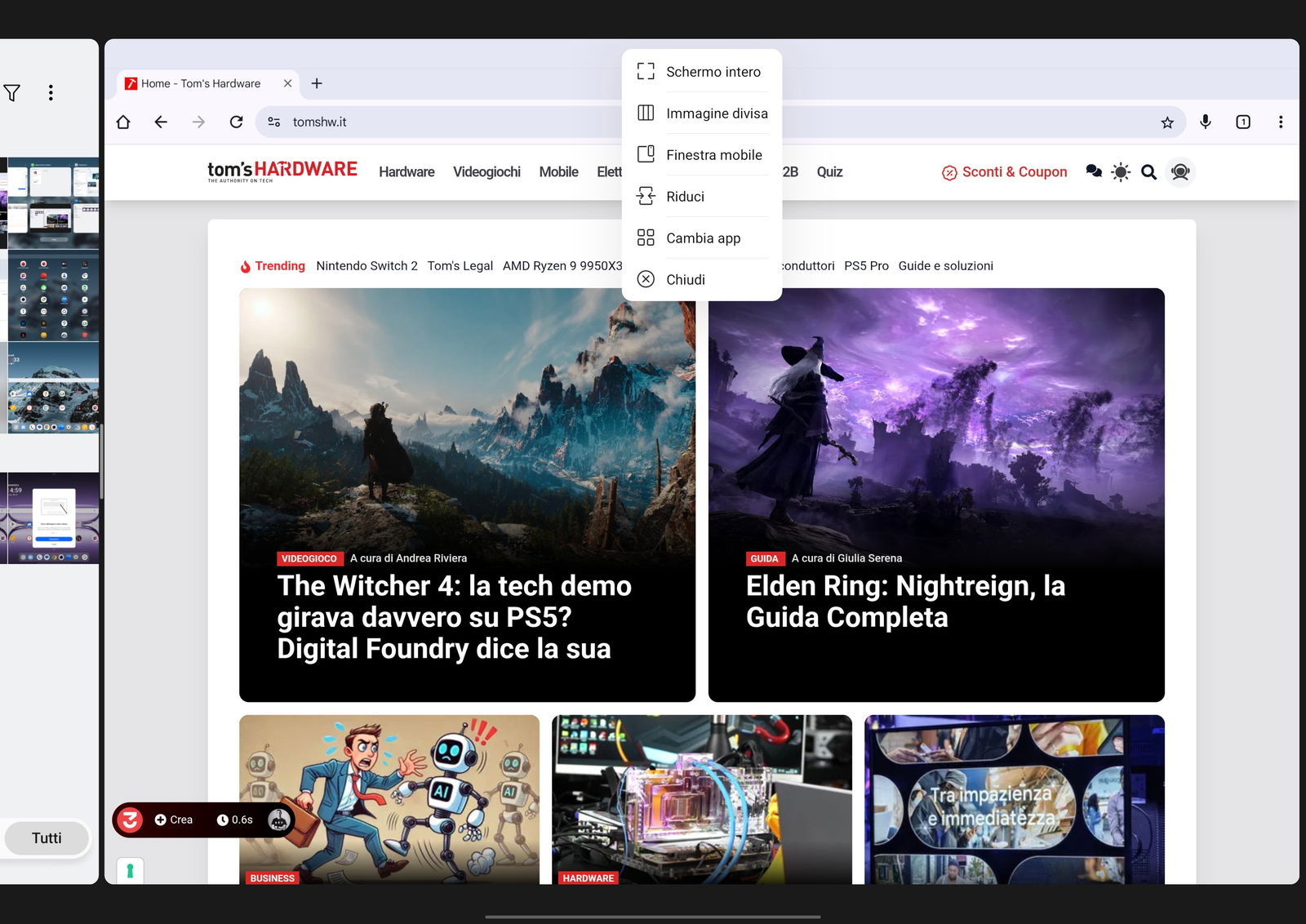The width and height of the screenshot is (1306, 924).
Task: Select the mountain wallpaper thumbnail in left panel
Action: pos(53,388)
